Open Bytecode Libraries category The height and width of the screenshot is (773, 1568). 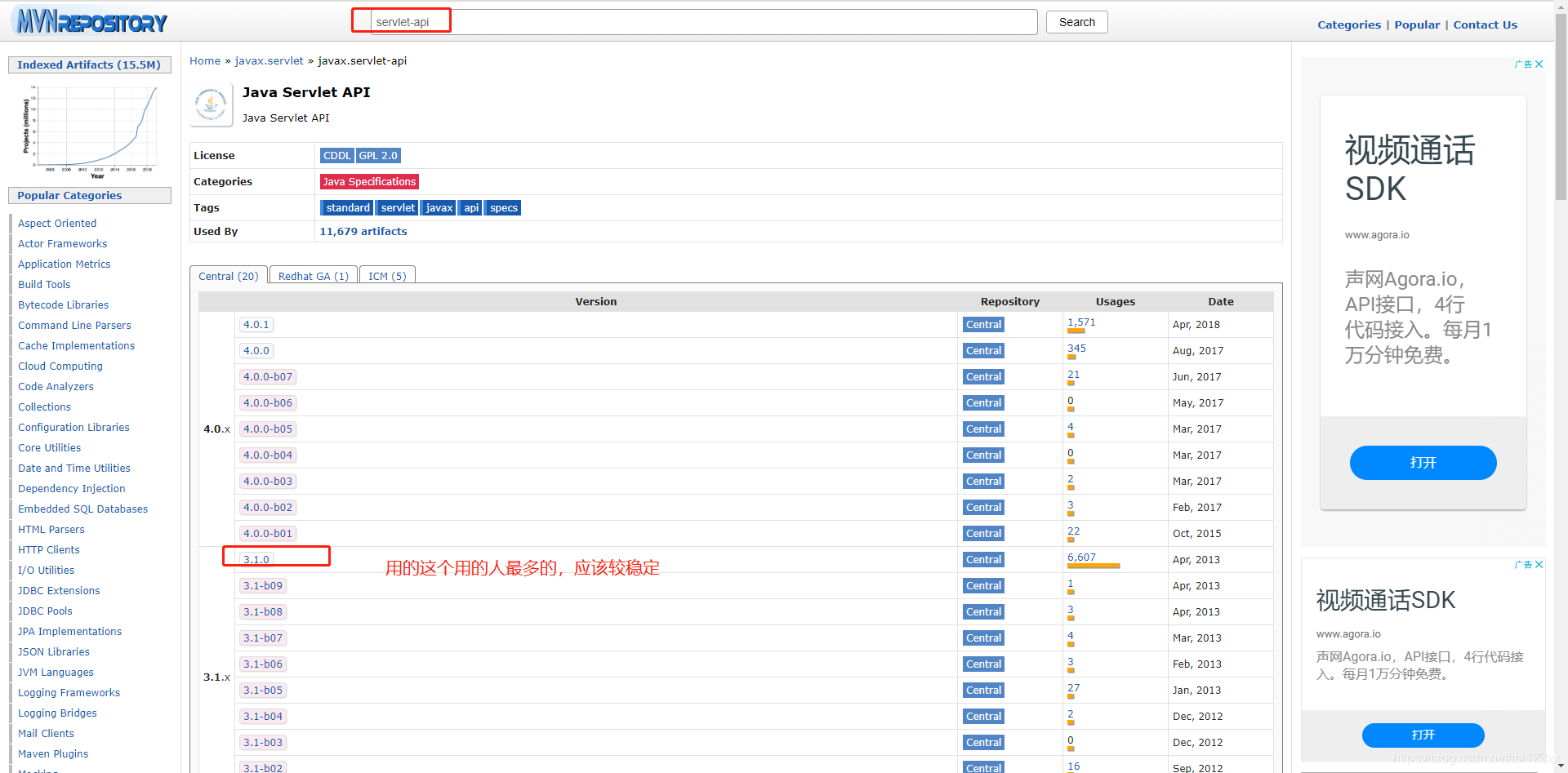click(x=63, y=305)
